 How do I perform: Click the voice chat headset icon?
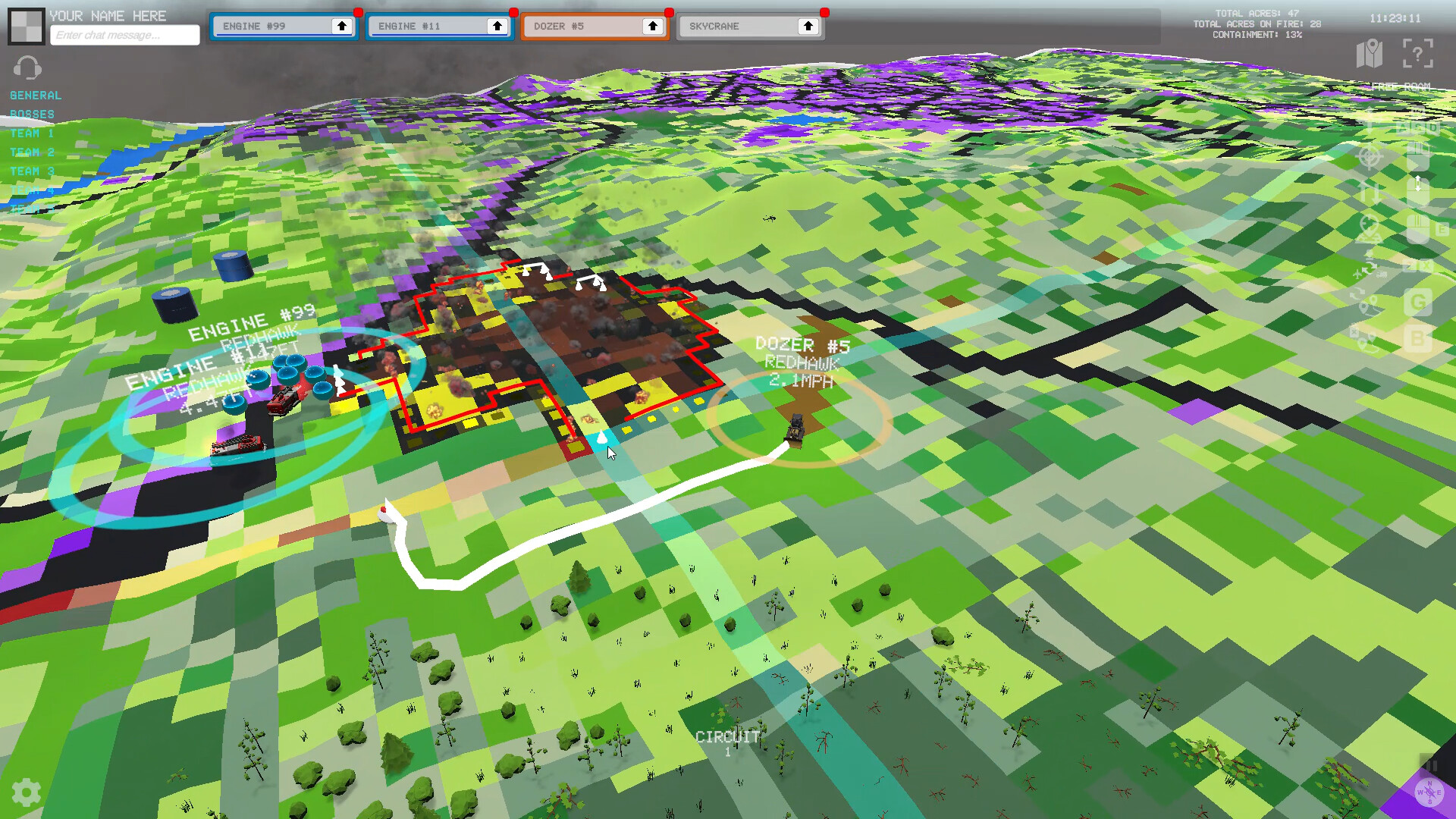[25, 68]
